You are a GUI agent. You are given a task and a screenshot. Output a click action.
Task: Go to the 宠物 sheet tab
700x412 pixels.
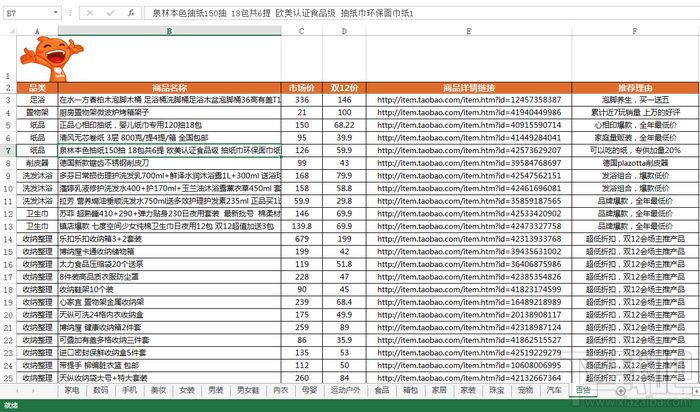(525, 390)
